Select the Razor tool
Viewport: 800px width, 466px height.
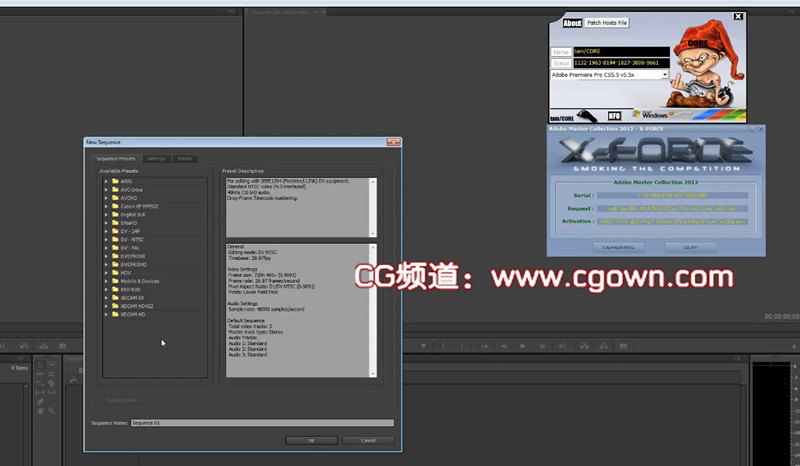click(51, 383)
